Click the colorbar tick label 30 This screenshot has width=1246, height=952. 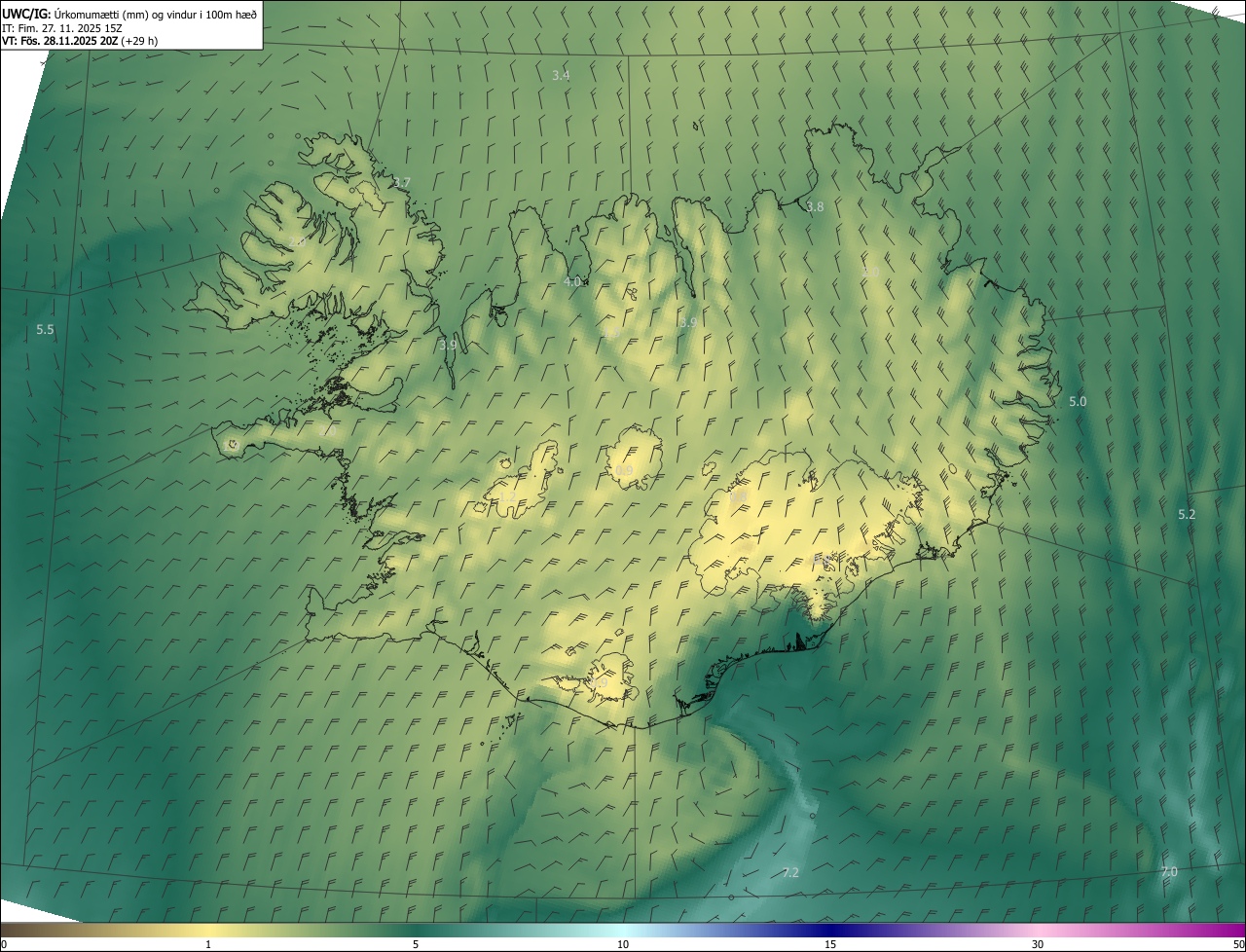click(1038, 944)
